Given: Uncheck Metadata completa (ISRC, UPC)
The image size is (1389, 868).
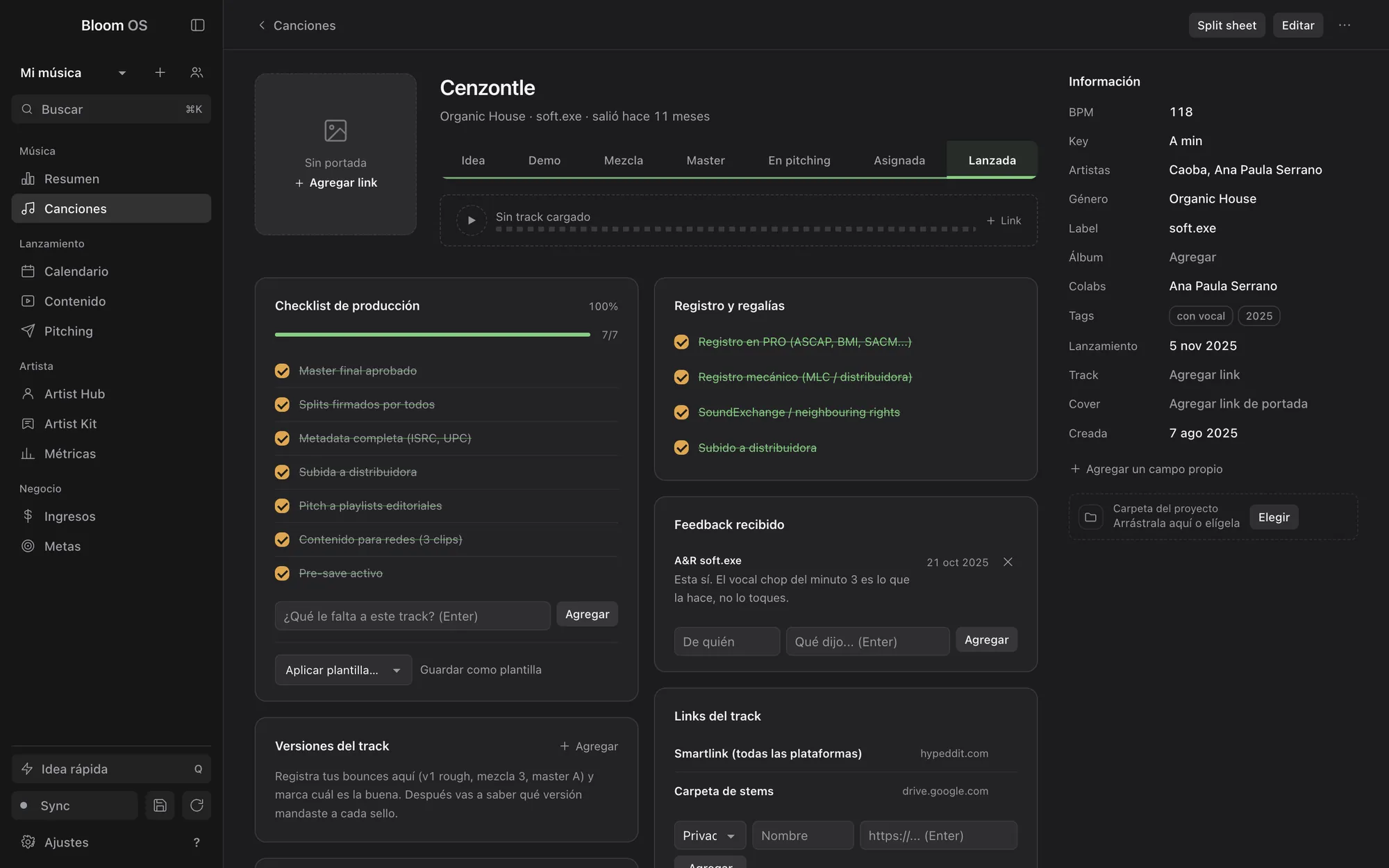Looking at the screenshot, I should (x=282, y=438).
